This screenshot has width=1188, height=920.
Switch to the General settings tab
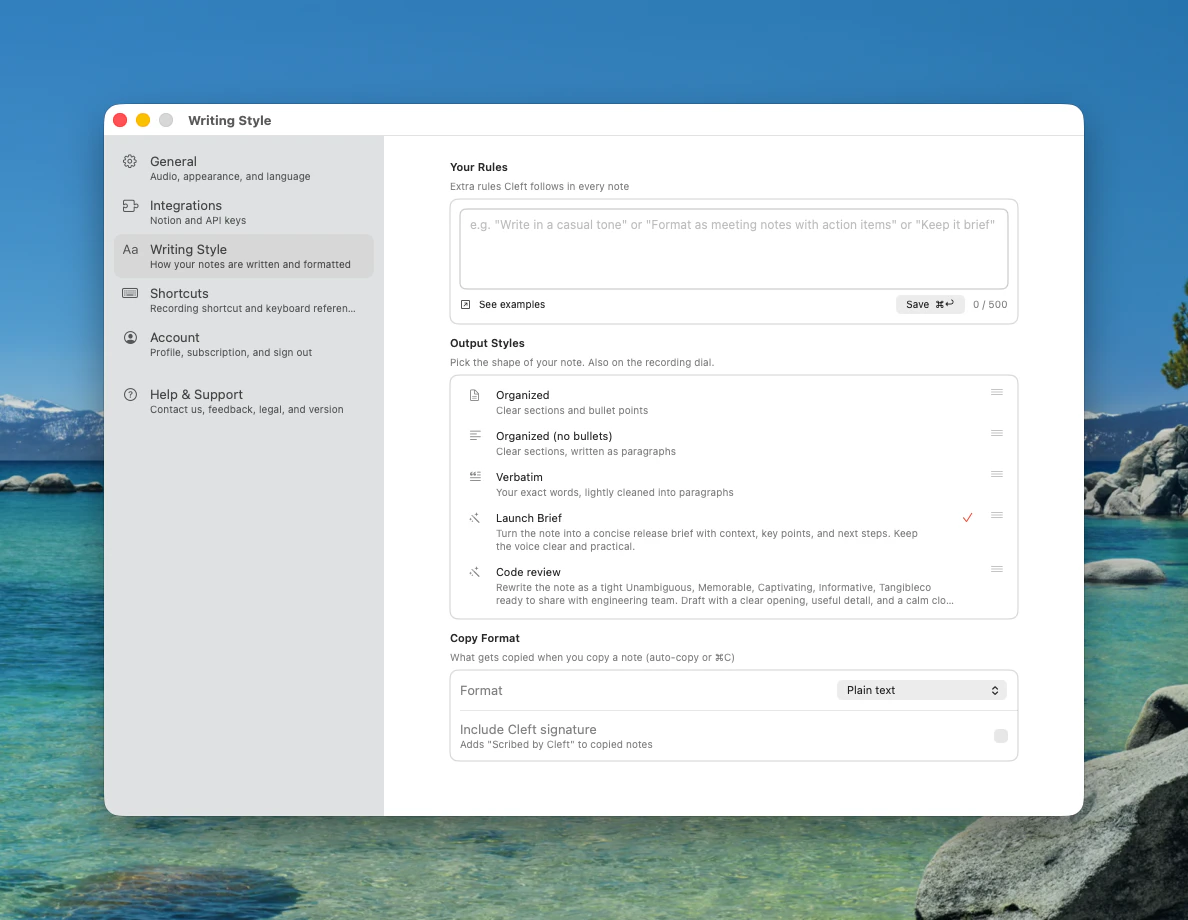click(x=244, y=168)
